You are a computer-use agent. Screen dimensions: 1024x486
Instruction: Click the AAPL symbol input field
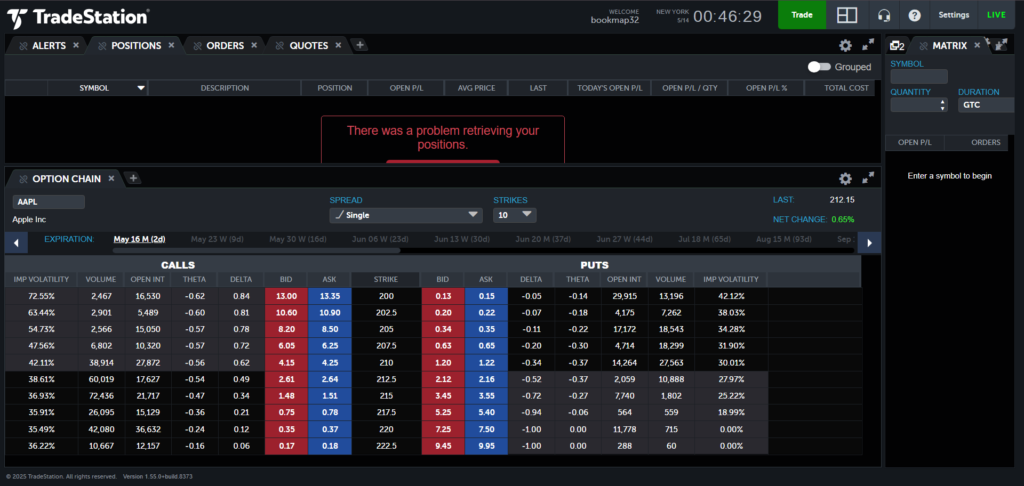48,202
